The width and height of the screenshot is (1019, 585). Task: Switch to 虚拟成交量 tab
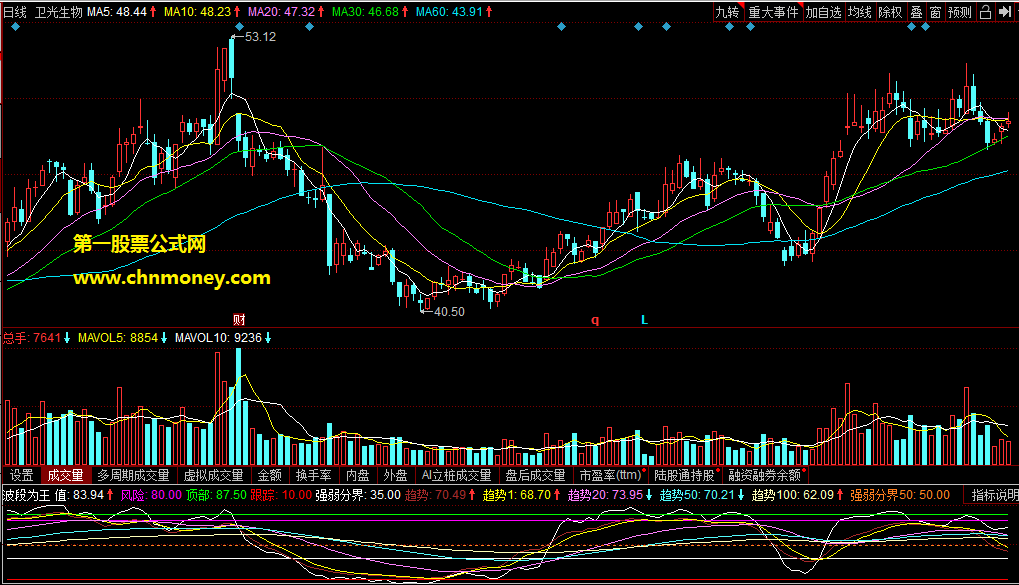[213, 475]
